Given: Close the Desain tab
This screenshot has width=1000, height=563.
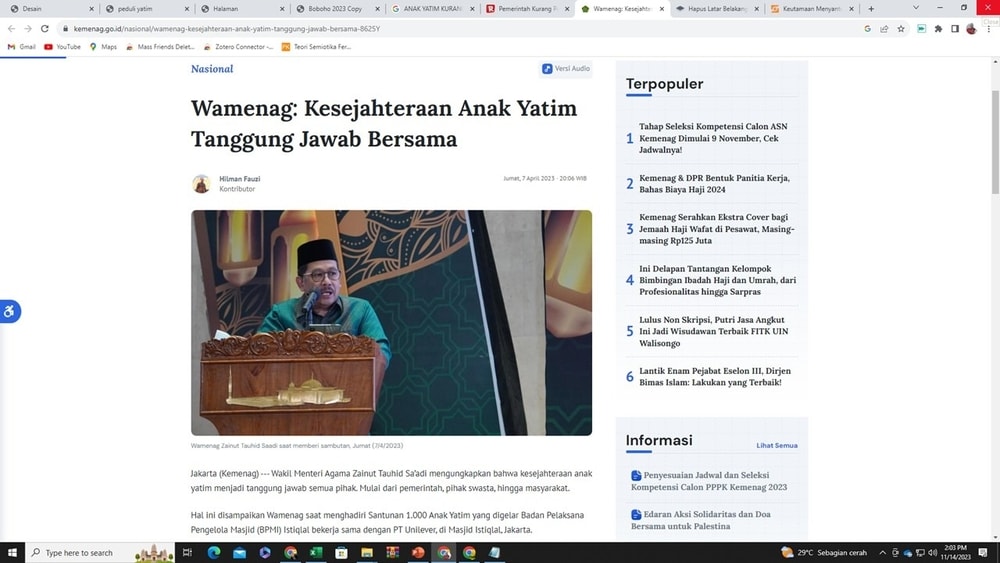Looking at the screenshot, I should pyautogui.click(x=91, y=9).
